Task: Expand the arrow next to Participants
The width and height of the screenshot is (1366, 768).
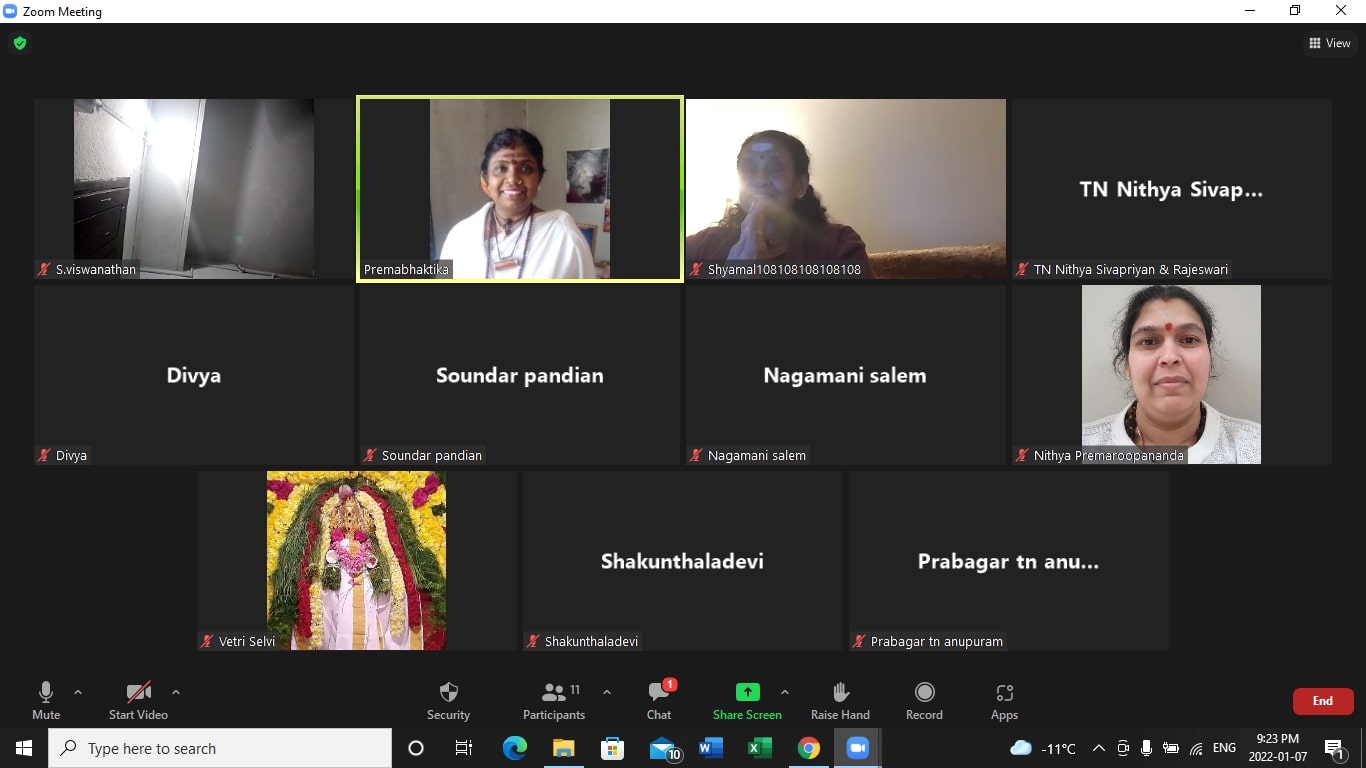Action: click(606, 692)
